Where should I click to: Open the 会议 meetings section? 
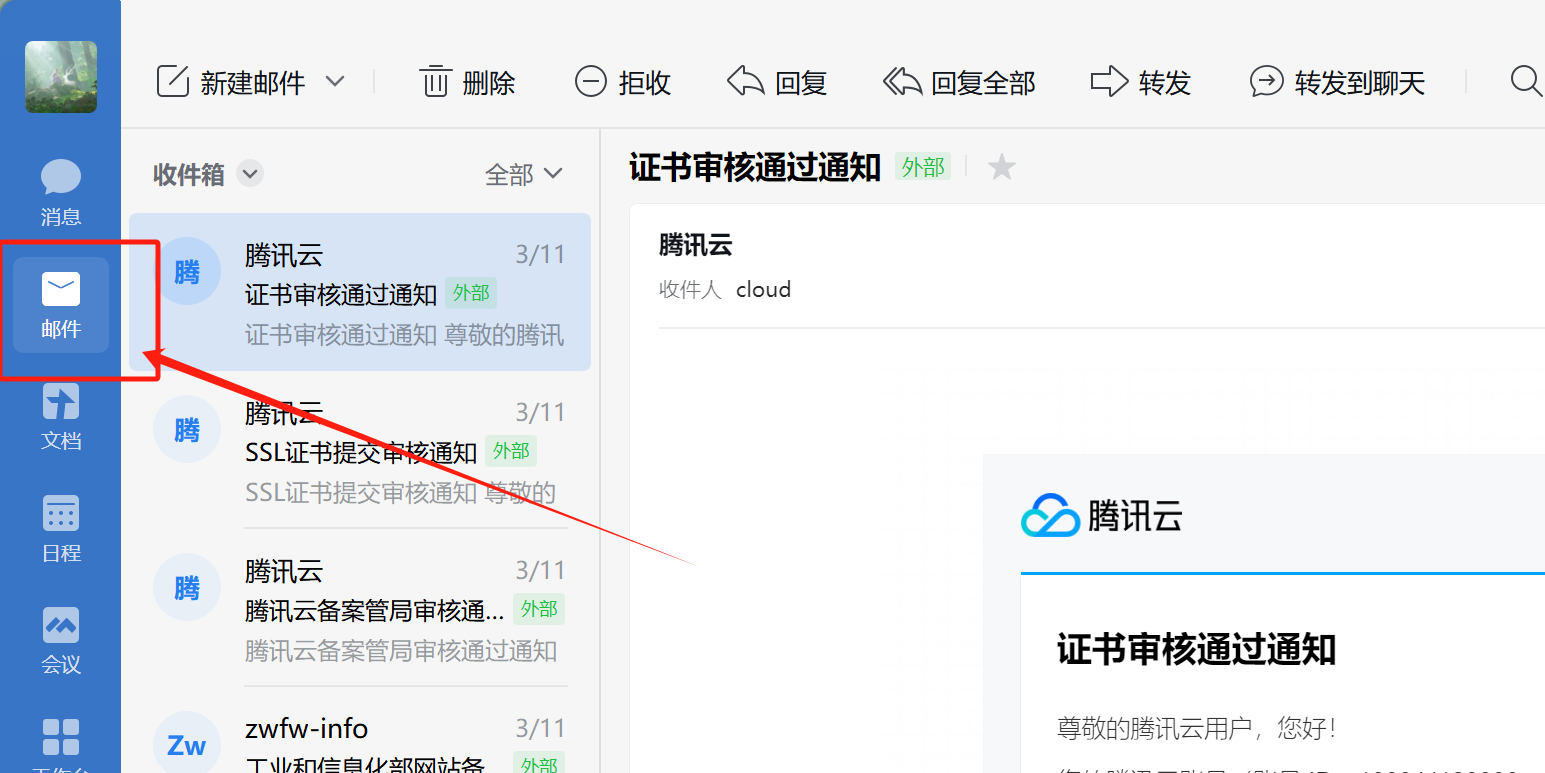[61, 641]
